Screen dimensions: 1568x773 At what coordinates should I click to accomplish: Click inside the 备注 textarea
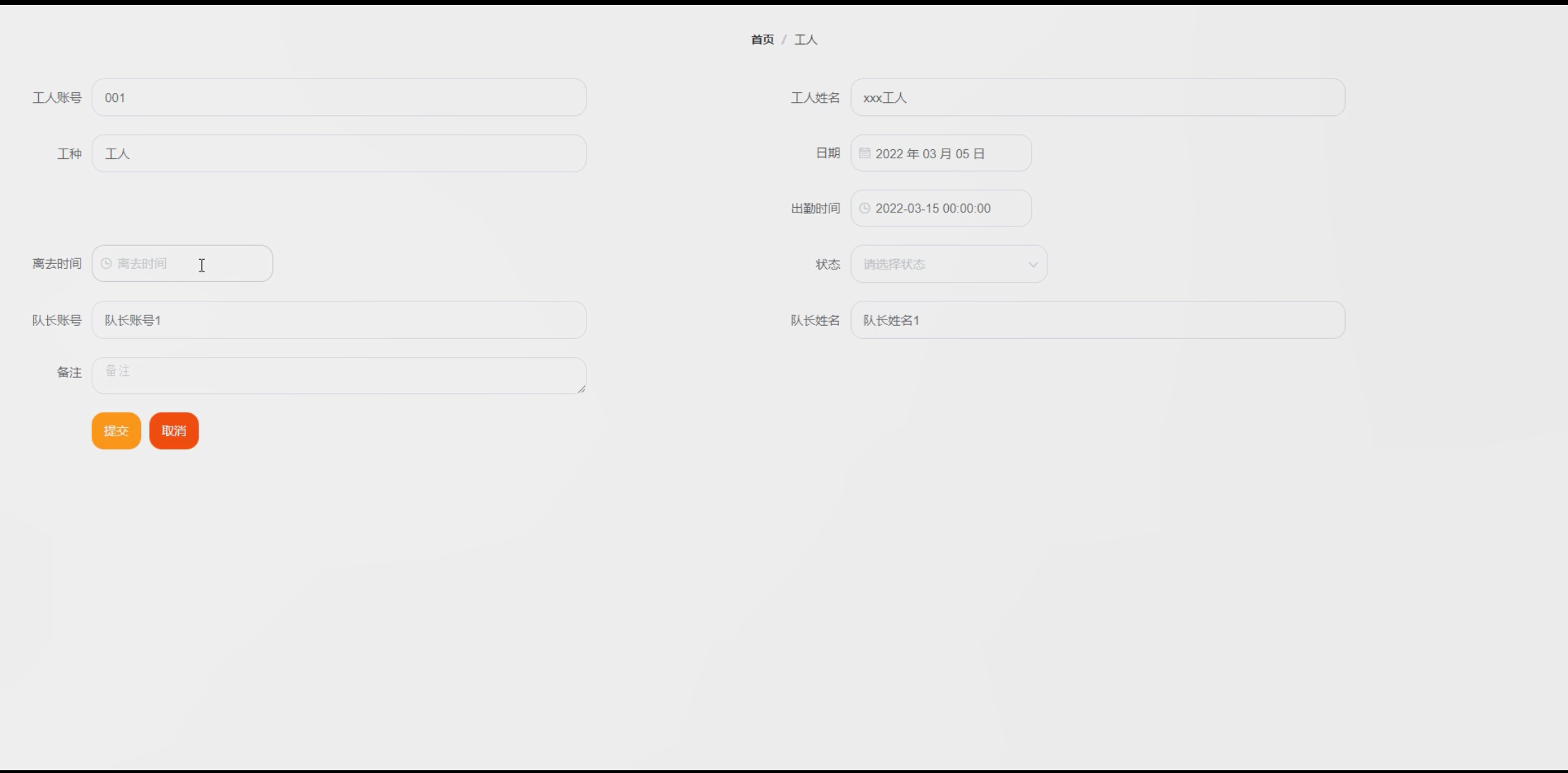coord(339,375)
